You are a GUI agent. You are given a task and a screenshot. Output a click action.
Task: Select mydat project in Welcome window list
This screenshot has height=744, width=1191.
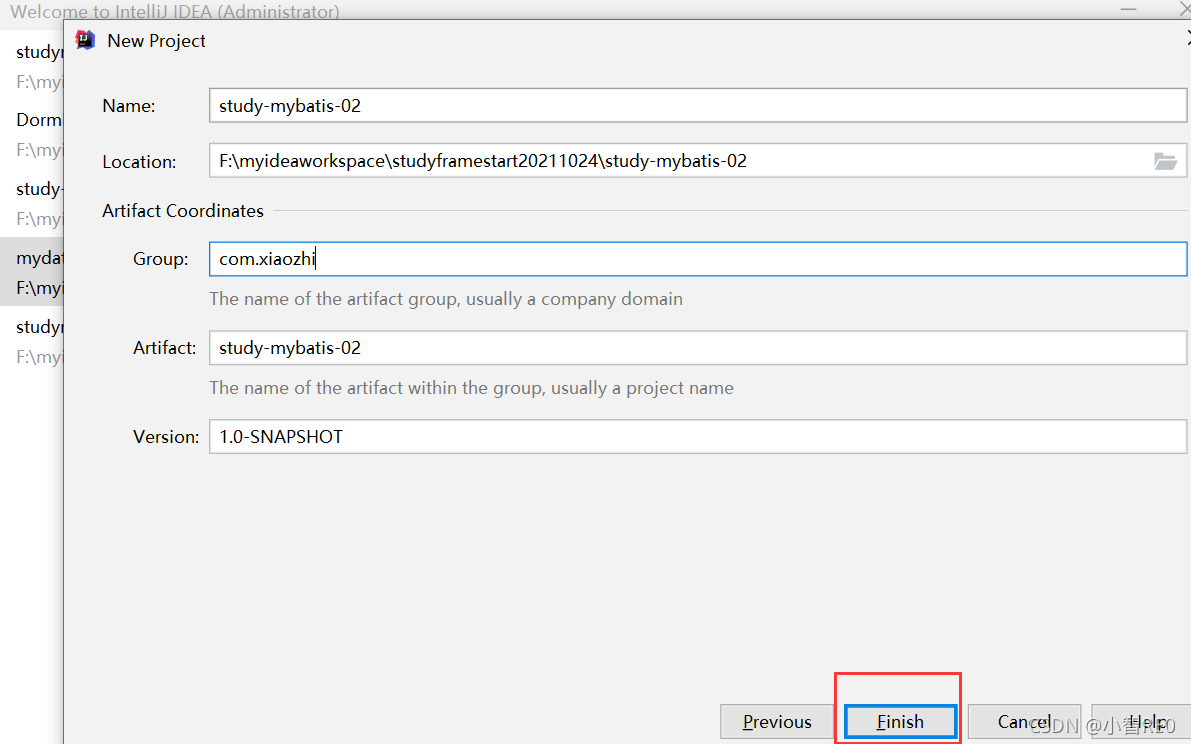[32, 272]
